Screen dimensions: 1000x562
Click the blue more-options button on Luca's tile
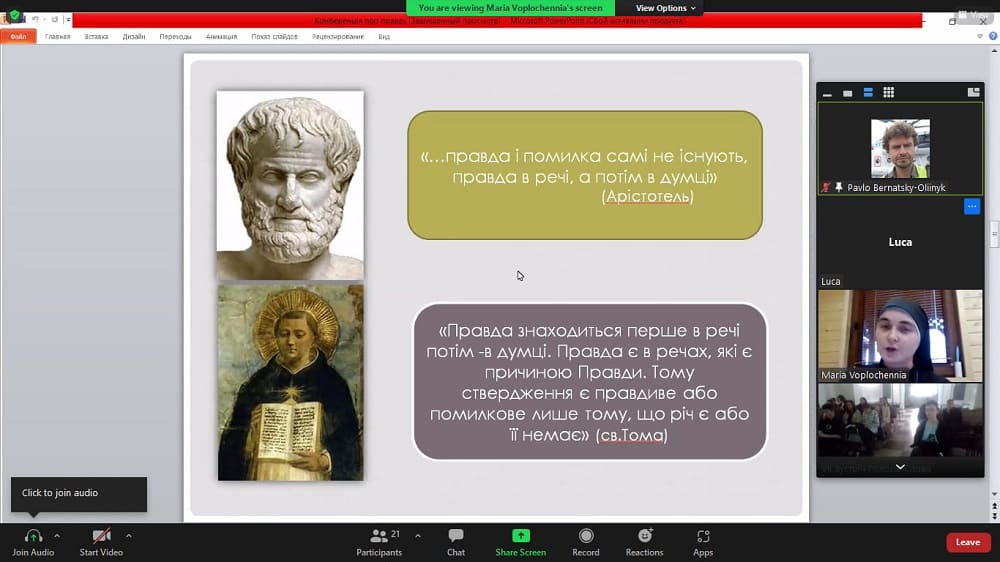pos(971,207)
